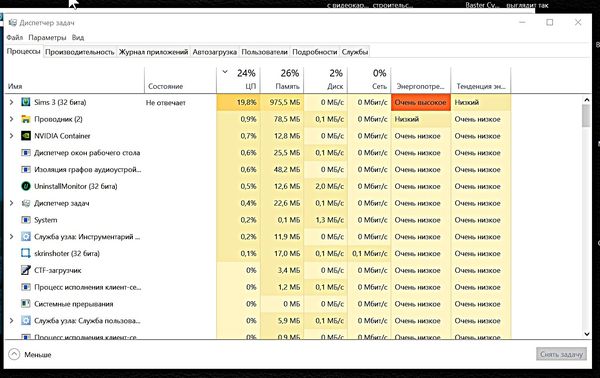Switch to Подробности tab
Image resolution: width=600 pixels, height=378 pixels.
[x=315, y=52]
